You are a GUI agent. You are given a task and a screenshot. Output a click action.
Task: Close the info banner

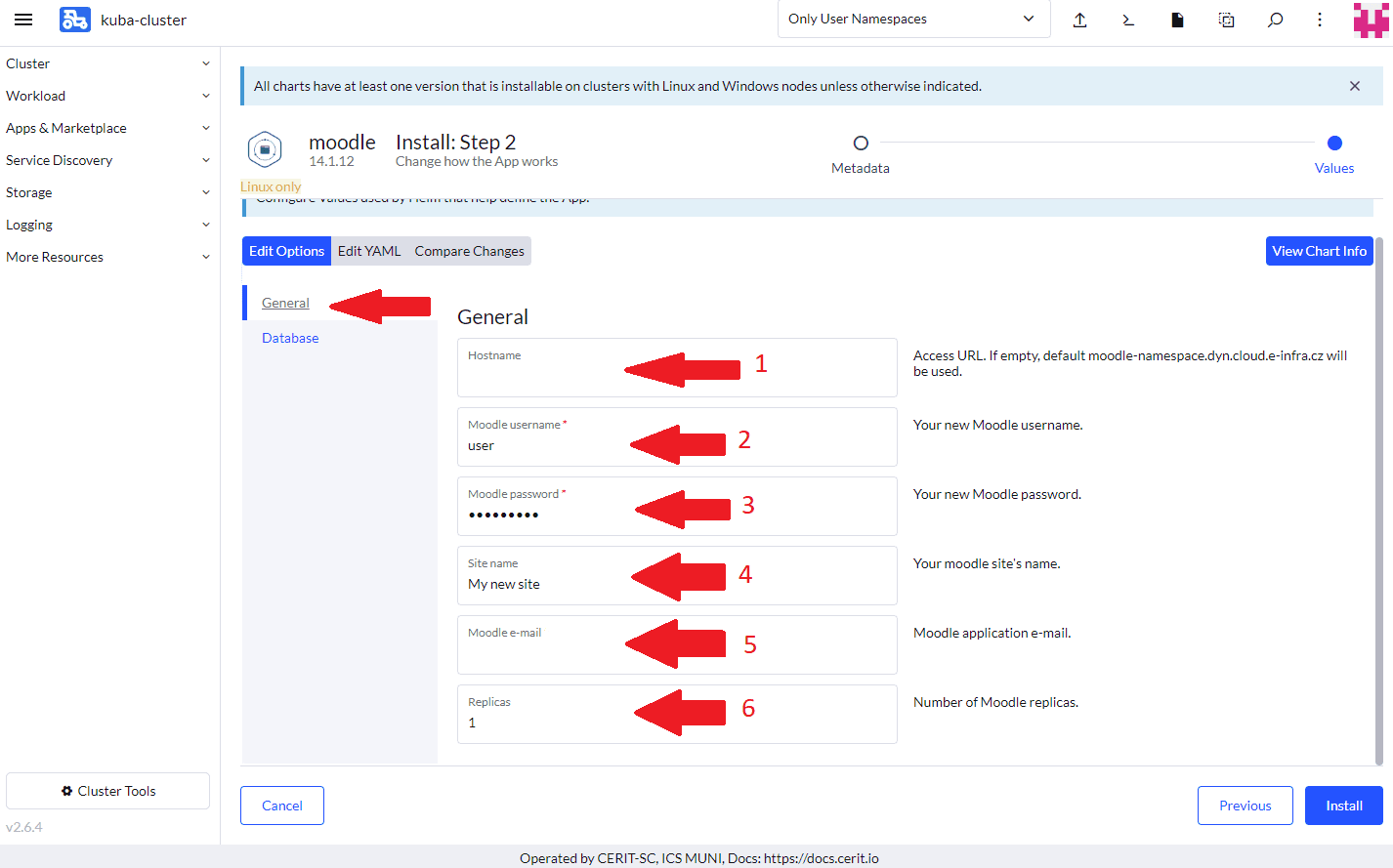tap(1354, 86)
